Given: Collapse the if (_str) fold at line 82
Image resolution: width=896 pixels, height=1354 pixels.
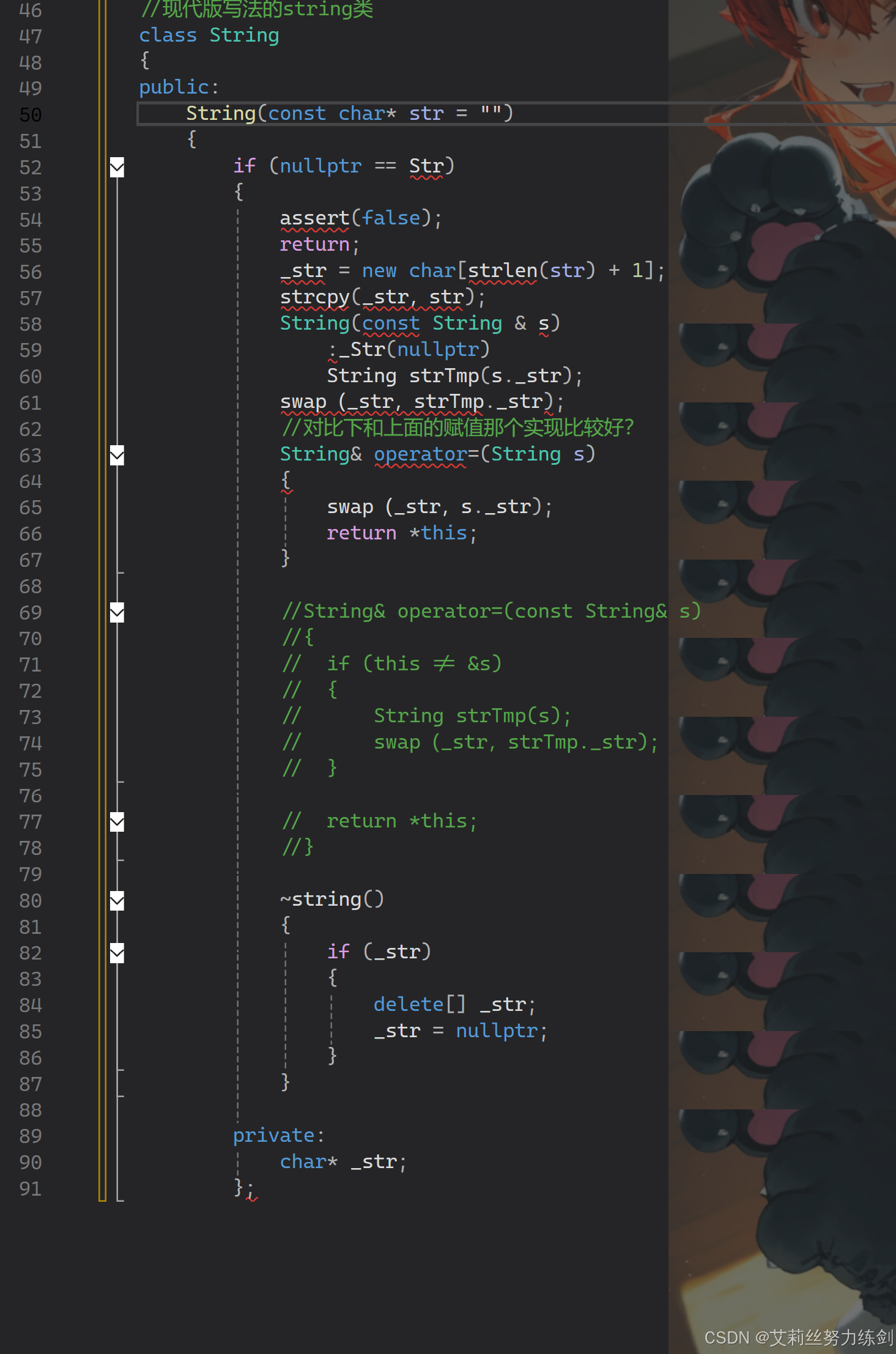Looking at the screenshot, I should 117,953.
